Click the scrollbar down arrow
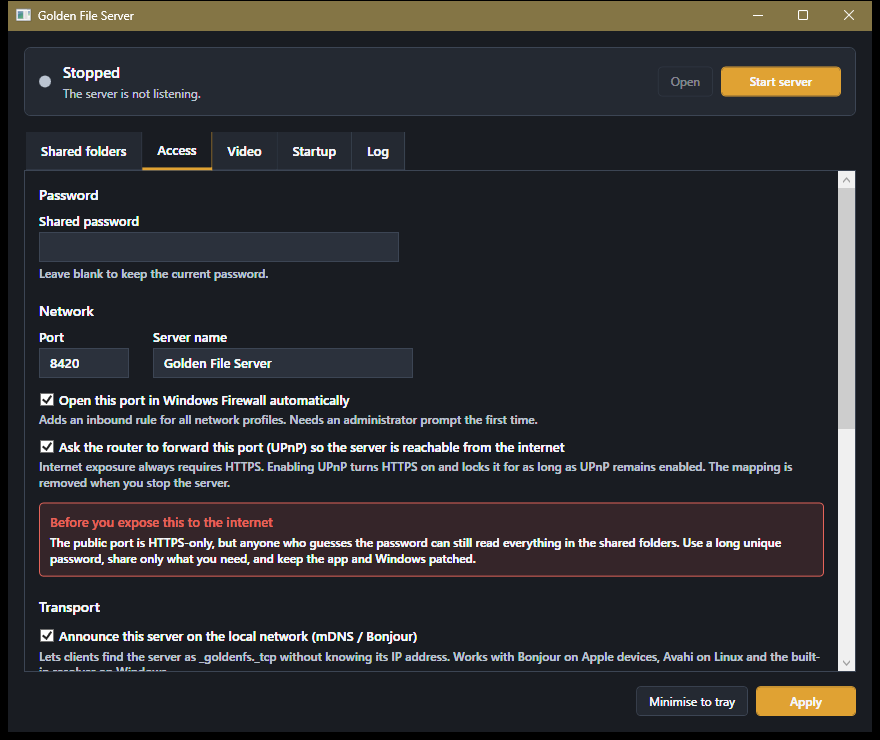 (846, 663)
